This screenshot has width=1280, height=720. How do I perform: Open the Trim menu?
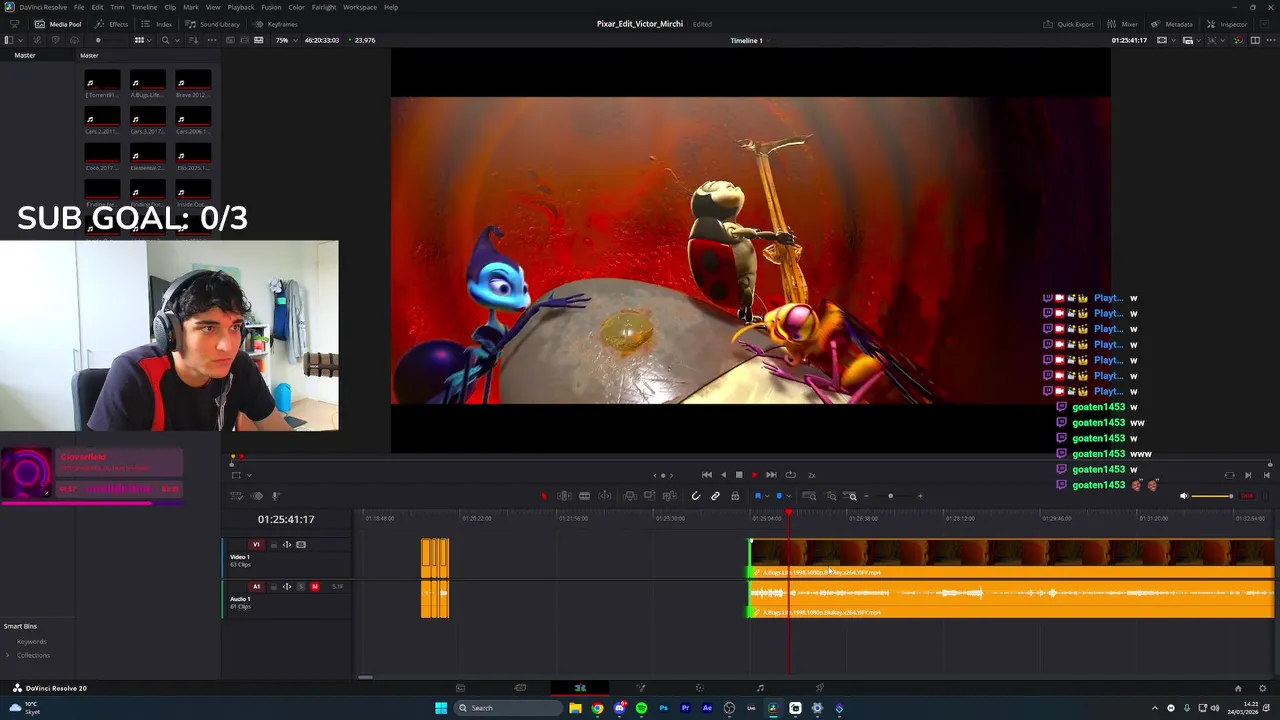(117, 7)
